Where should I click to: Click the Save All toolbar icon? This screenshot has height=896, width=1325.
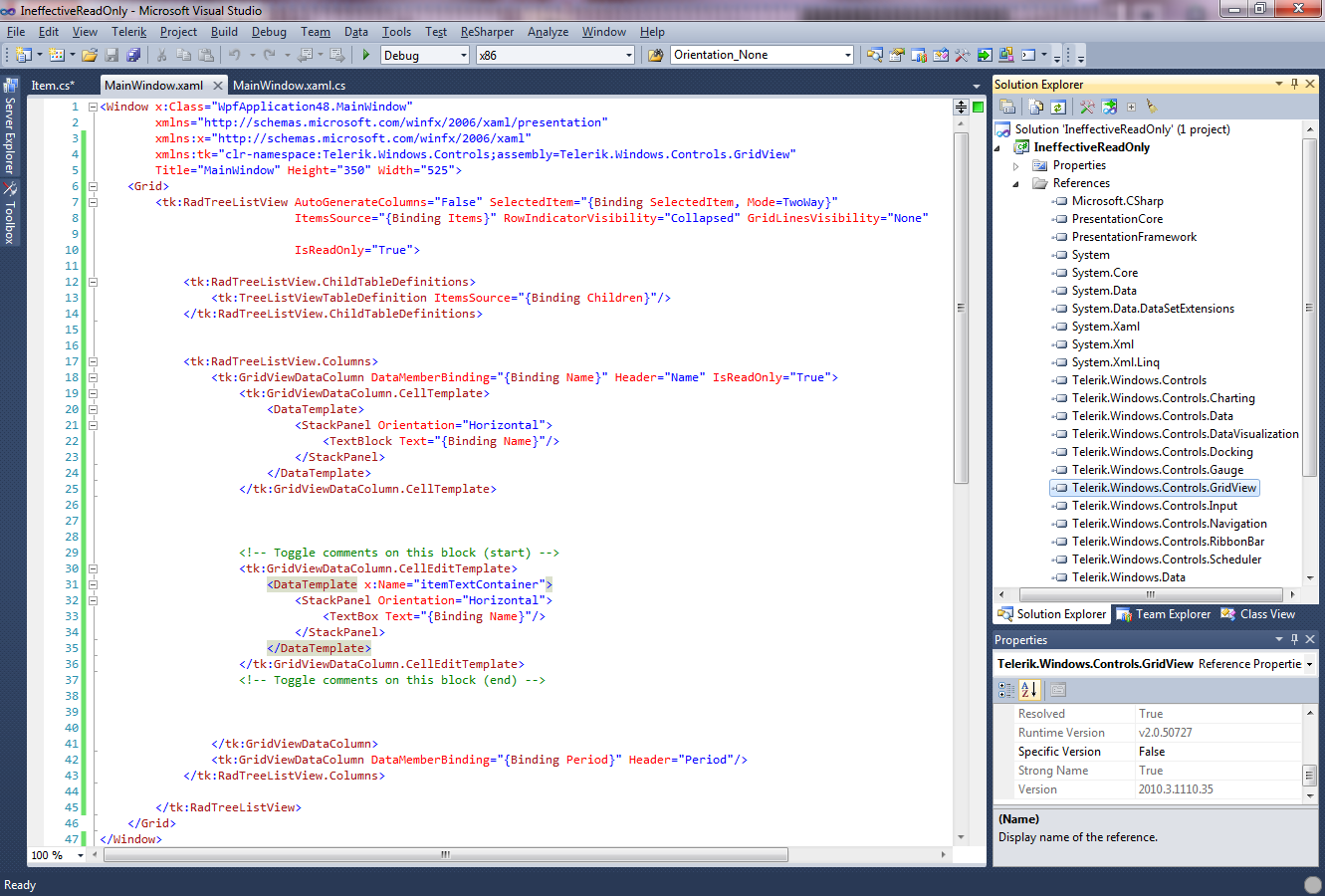pos(132,55)
